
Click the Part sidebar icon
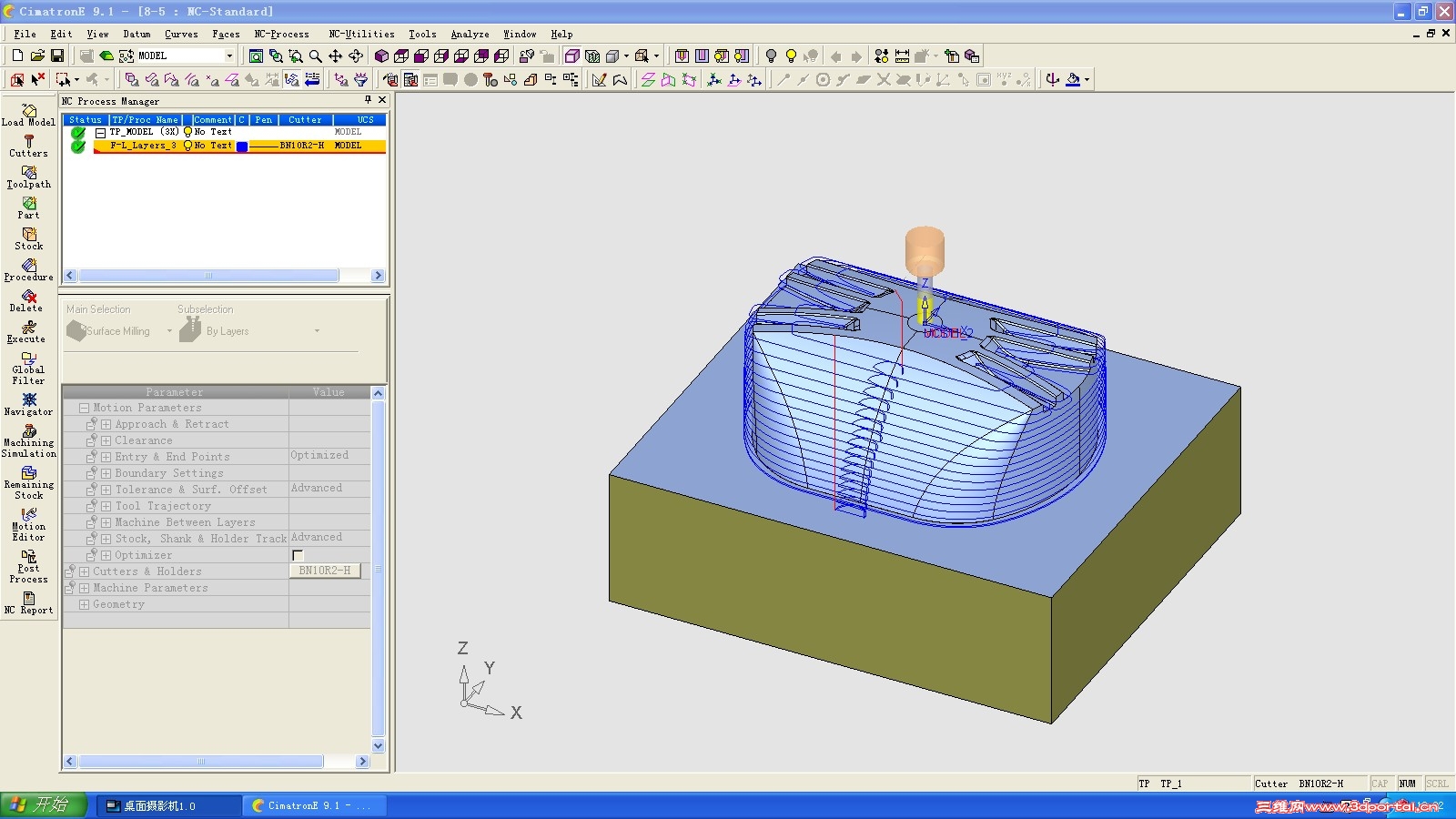point(28,207)
